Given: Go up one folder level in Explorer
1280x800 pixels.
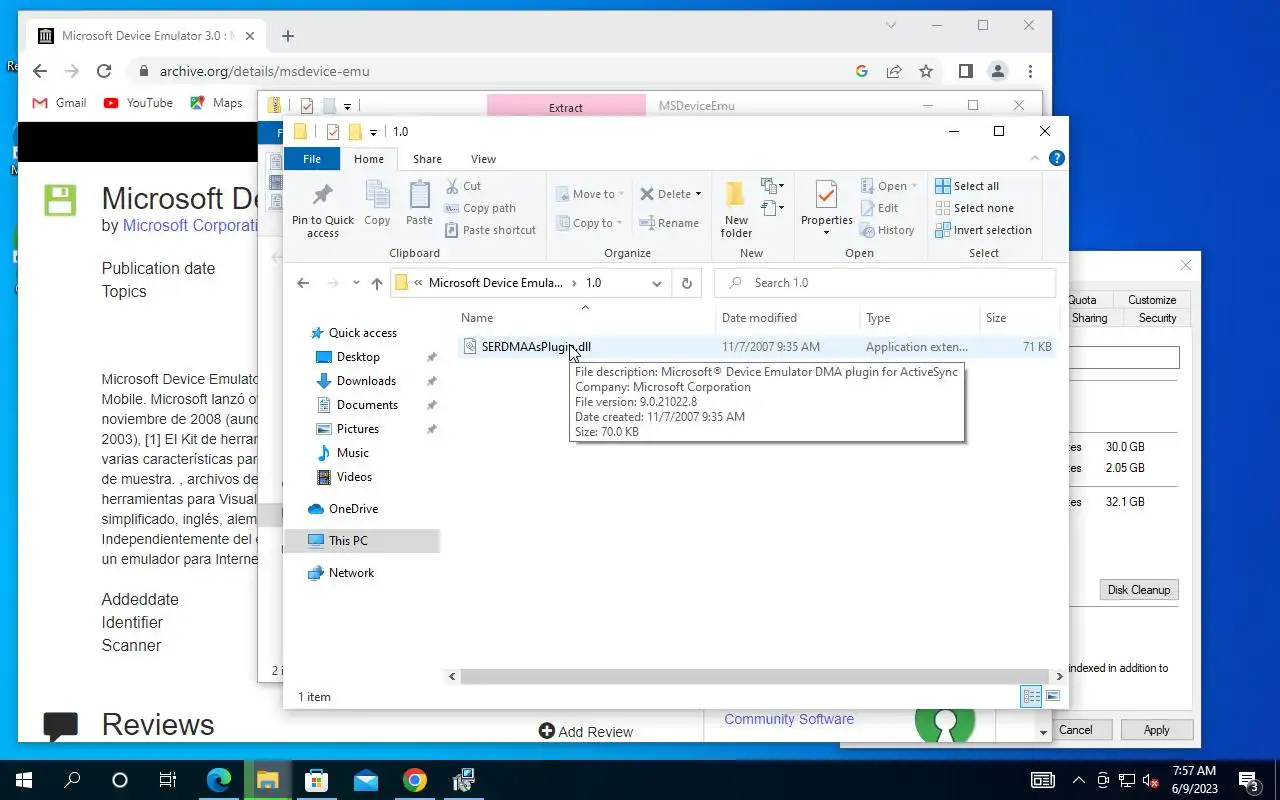Looking at the screenshot, I should point(376,283).
